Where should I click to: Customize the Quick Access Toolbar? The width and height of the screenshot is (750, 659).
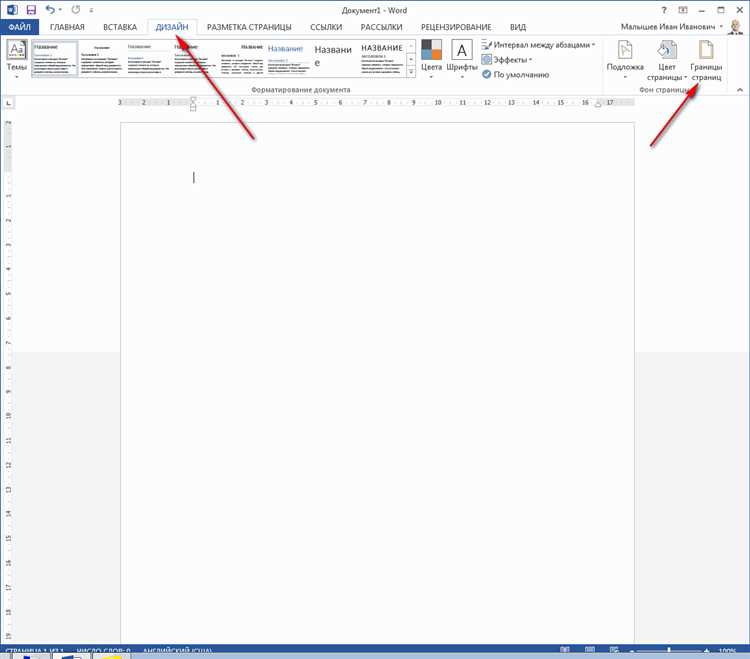[x=91, y=10]
